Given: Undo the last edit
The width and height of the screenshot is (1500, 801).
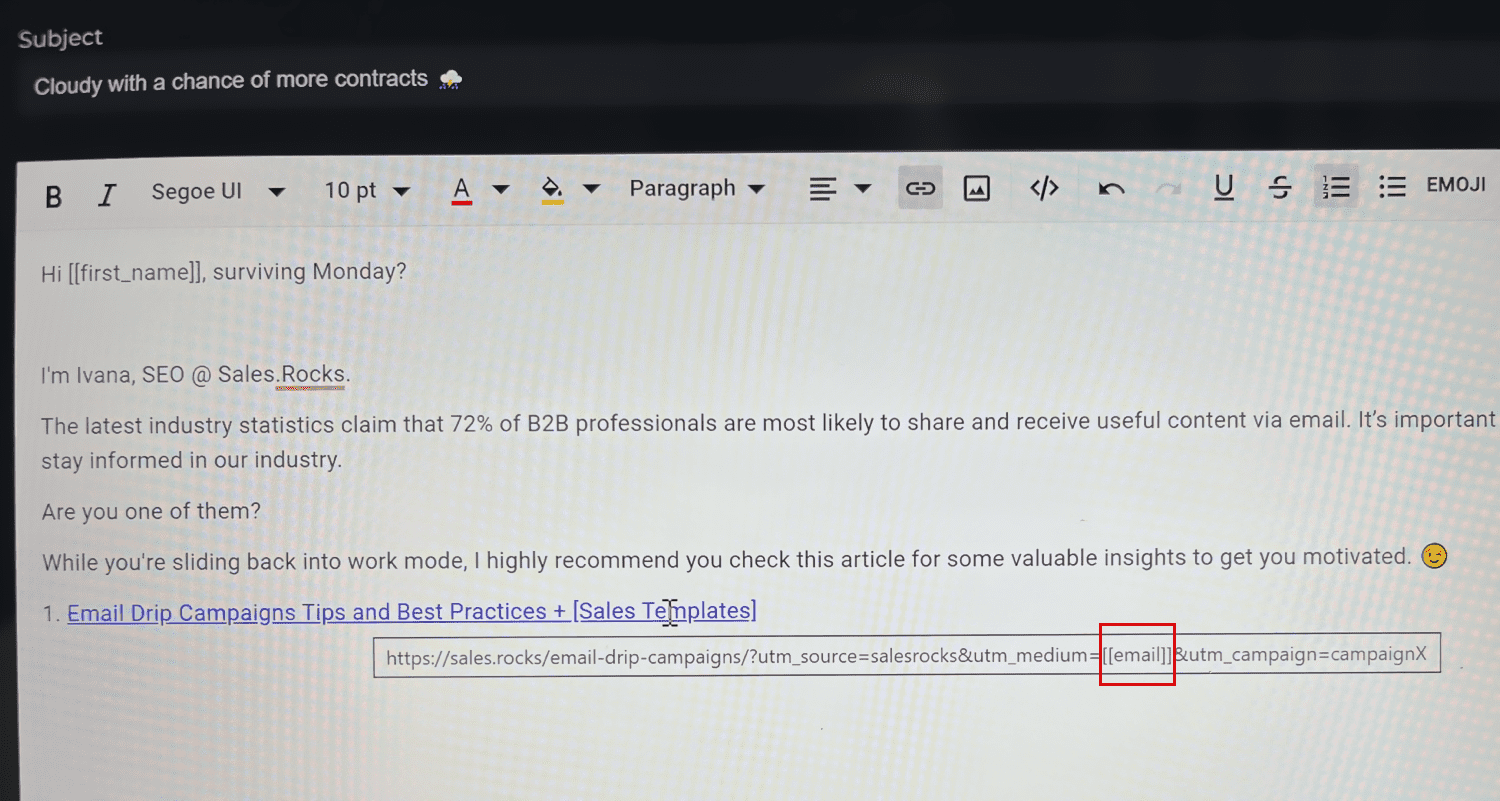Looking at the screenshot, I should (1111, 188).
